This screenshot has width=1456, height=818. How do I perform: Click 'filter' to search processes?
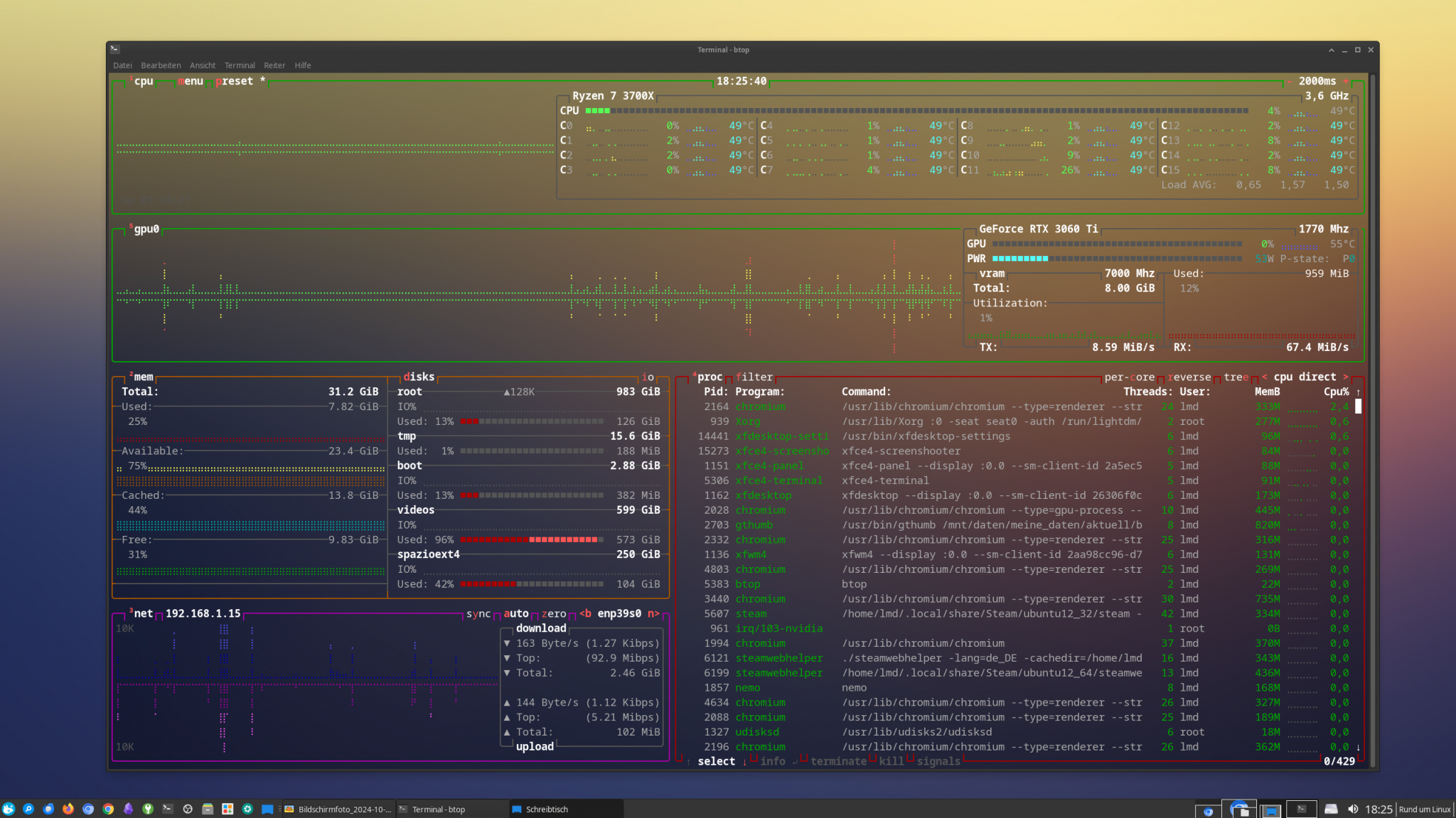click(754, 377)
